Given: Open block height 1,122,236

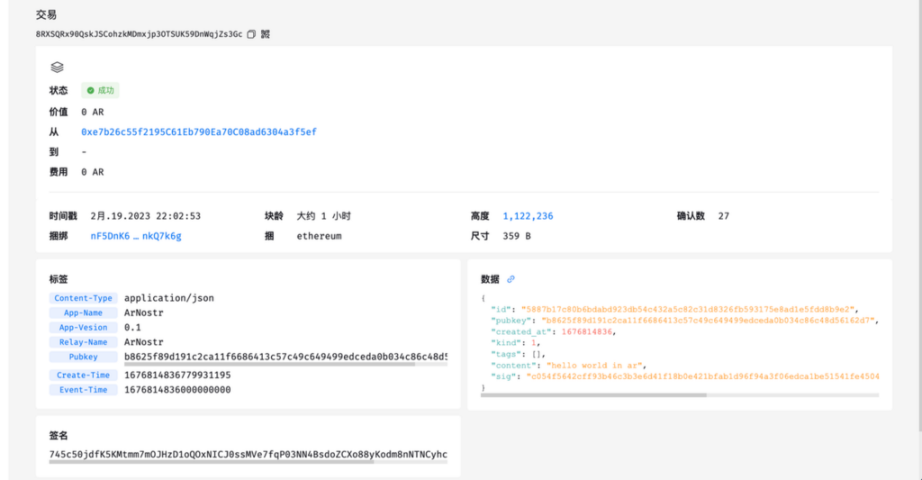Looking at the screenshot, I should pyautogui.click(x=527, y=216).
